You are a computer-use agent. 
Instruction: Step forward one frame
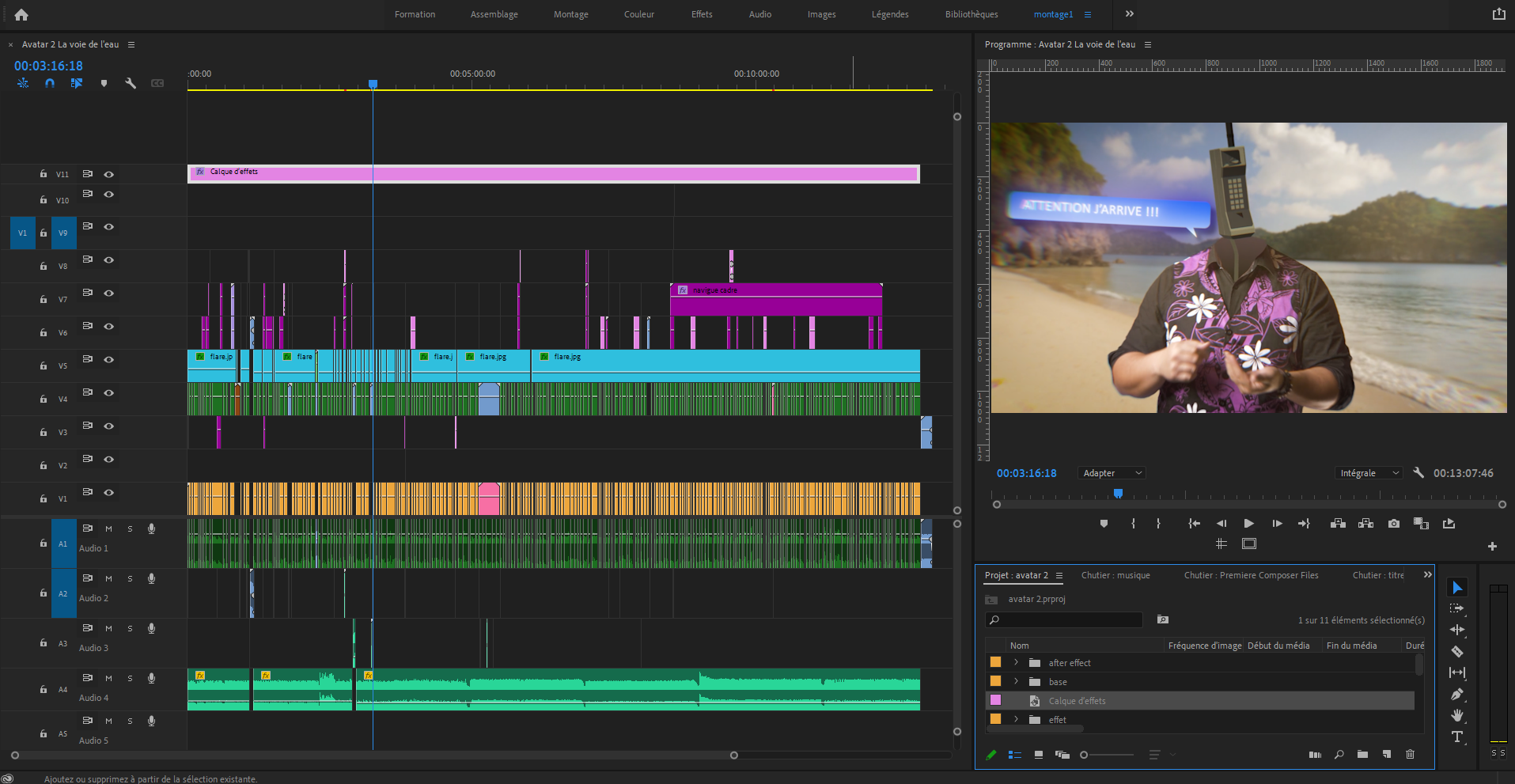[x=1277, y=523]
